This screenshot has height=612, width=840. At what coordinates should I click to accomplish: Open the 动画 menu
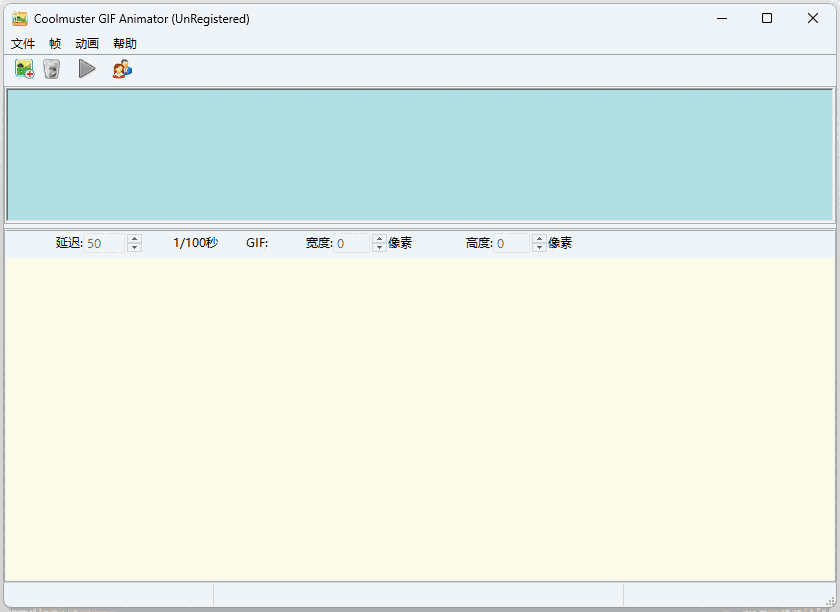tap(87, 43)
